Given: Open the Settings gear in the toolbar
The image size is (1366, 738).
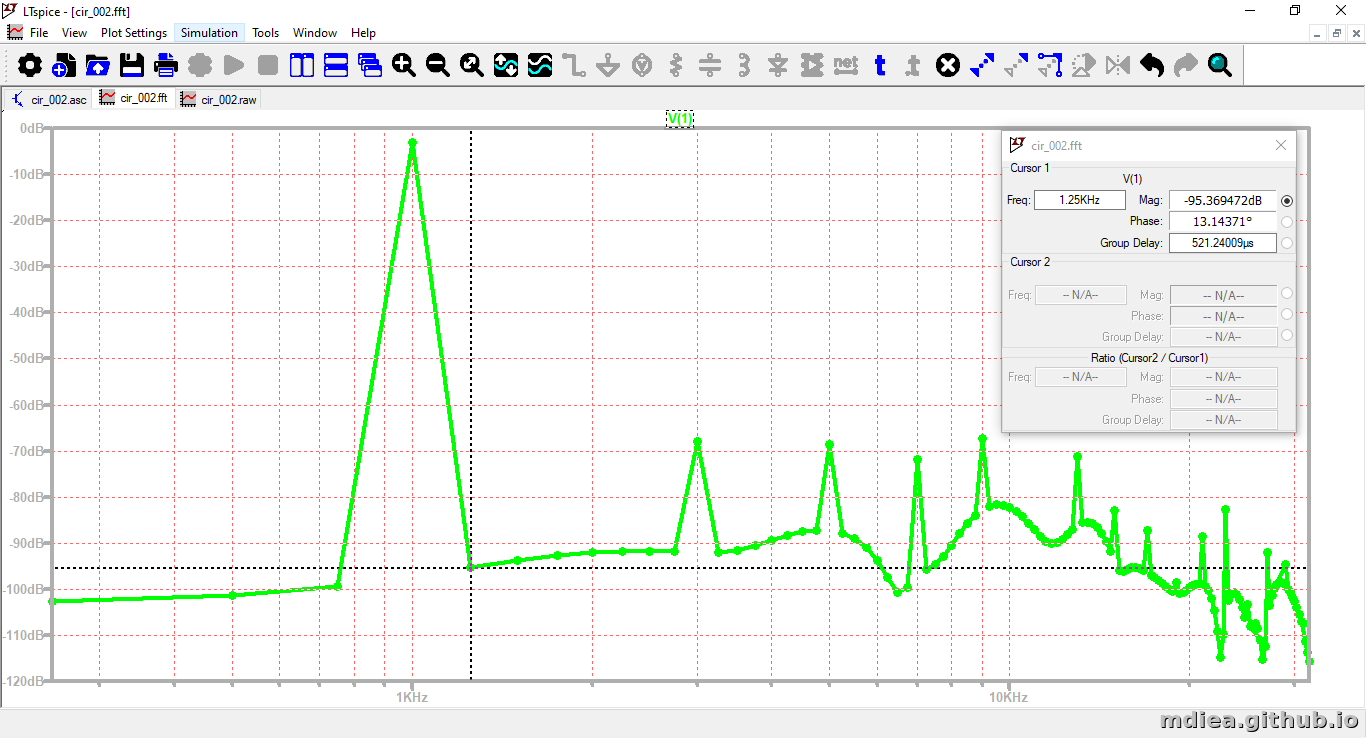Looking at the screenshot, I should (x=31, y=66).
